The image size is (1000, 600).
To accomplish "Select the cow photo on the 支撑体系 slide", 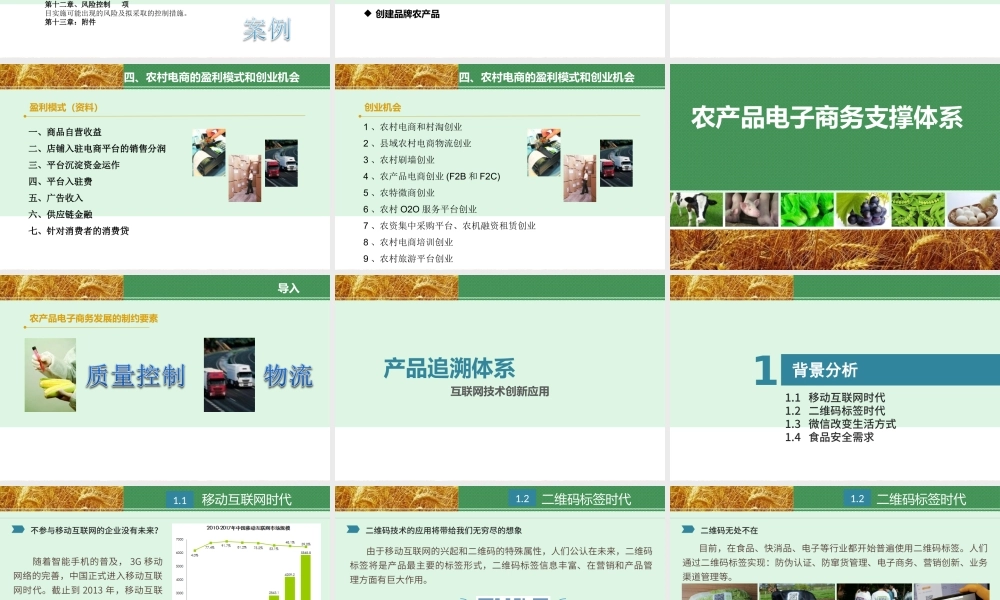I will (695, 207).
